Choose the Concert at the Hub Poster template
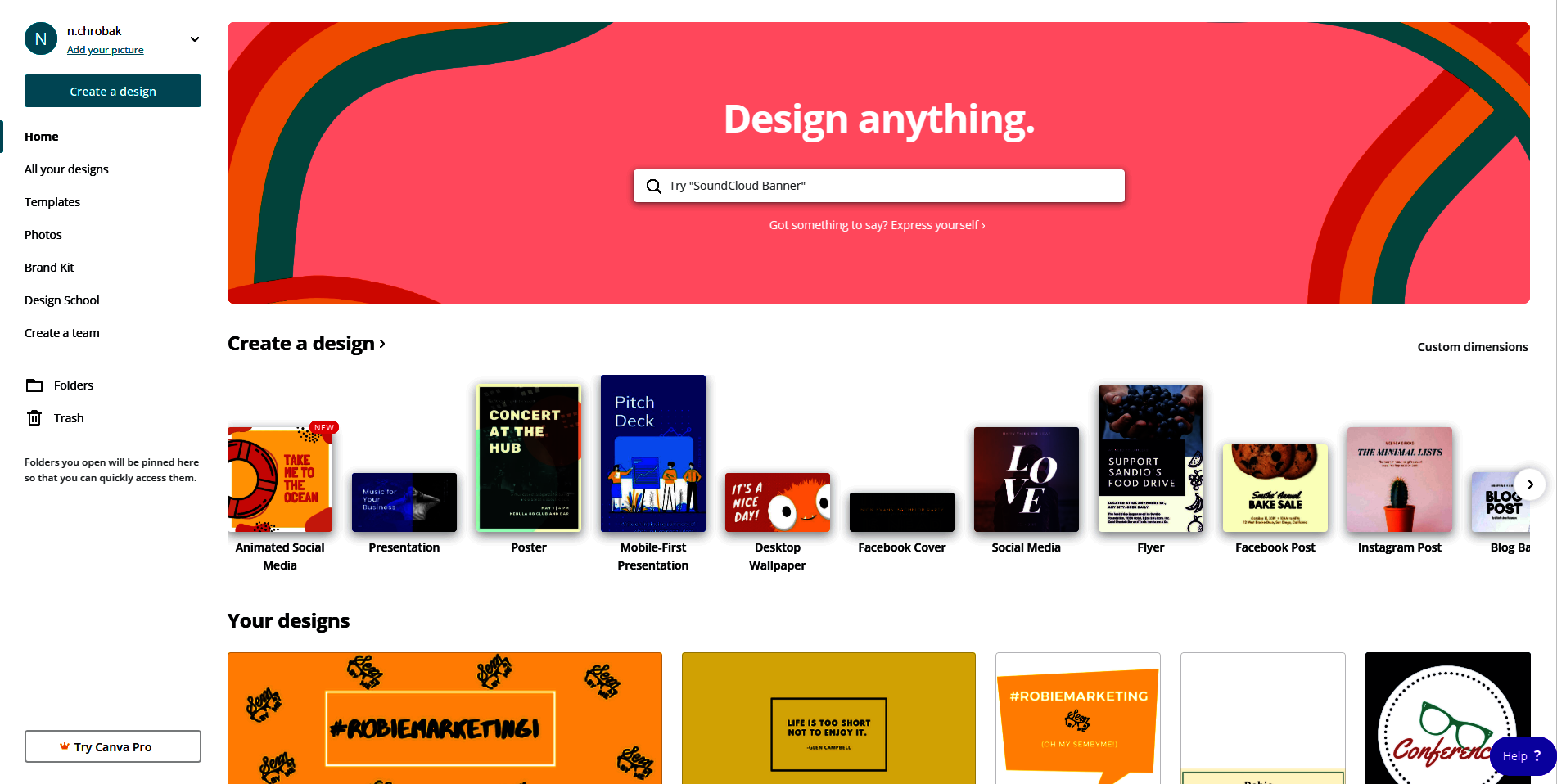Viewport: 1557px width, 784px height. pos(529,458)
